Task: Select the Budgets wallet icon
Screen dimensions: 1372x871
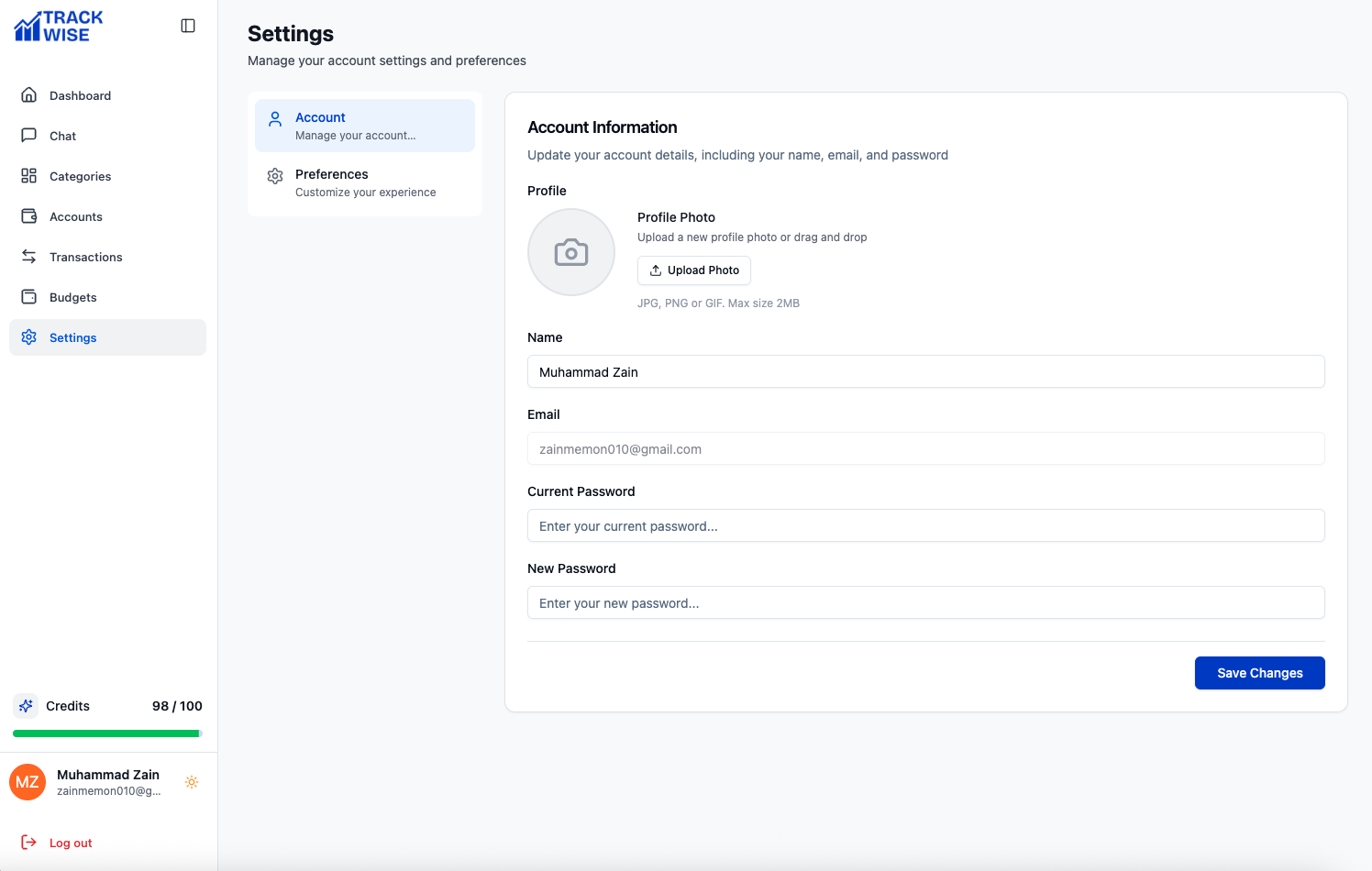Action: tap(29, 297)
